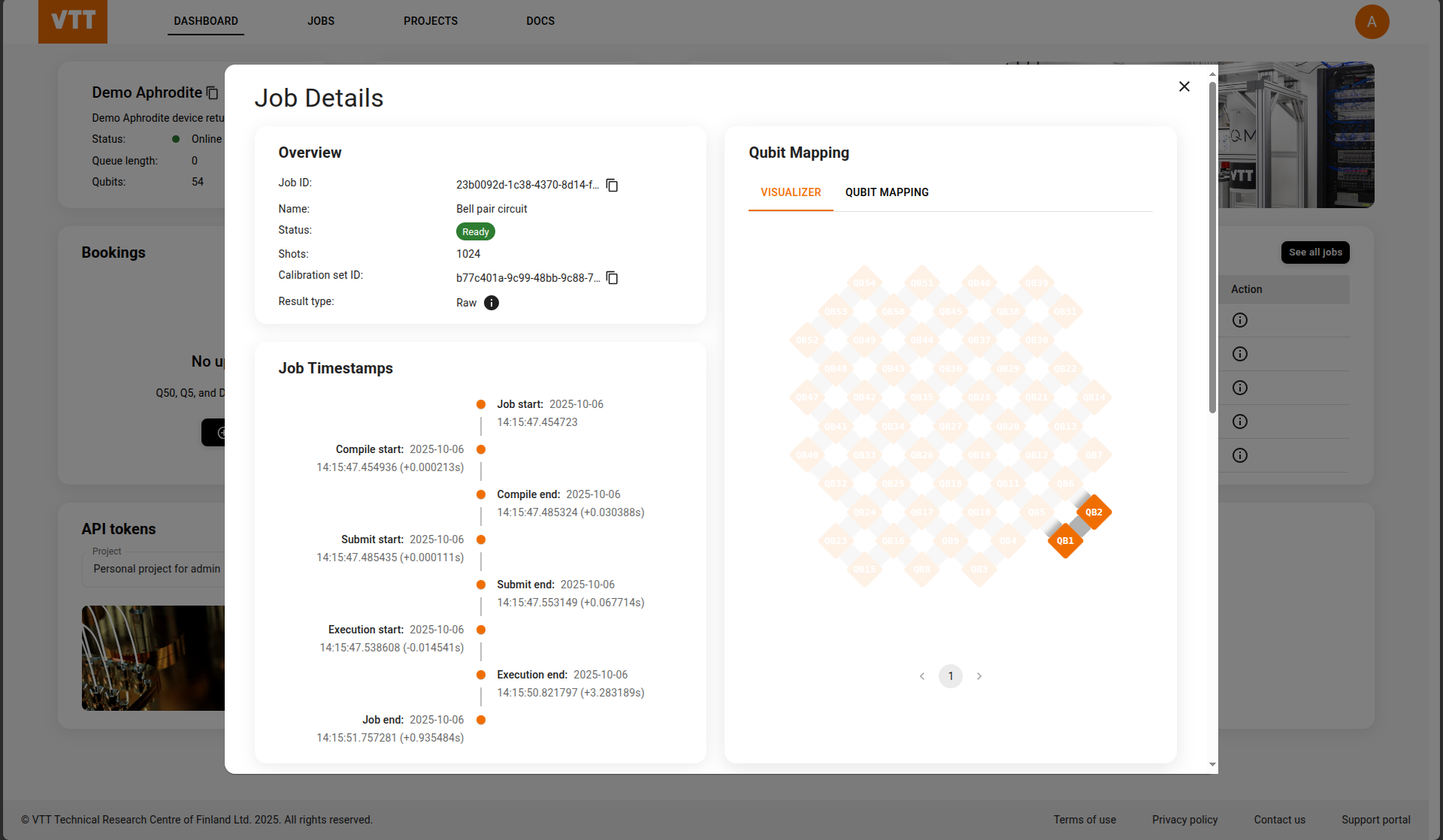Open the Projects navigation tab
1443x840 pixels.
coord(431,21)
